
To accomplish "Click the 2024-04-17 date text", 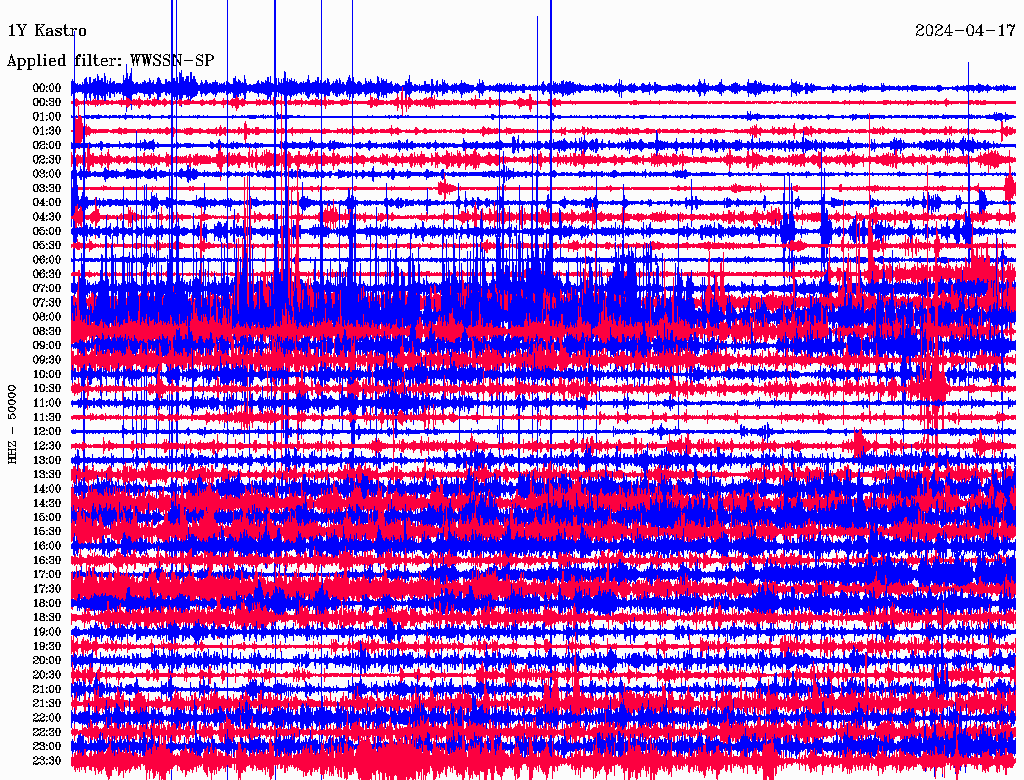I will [965, 31].
